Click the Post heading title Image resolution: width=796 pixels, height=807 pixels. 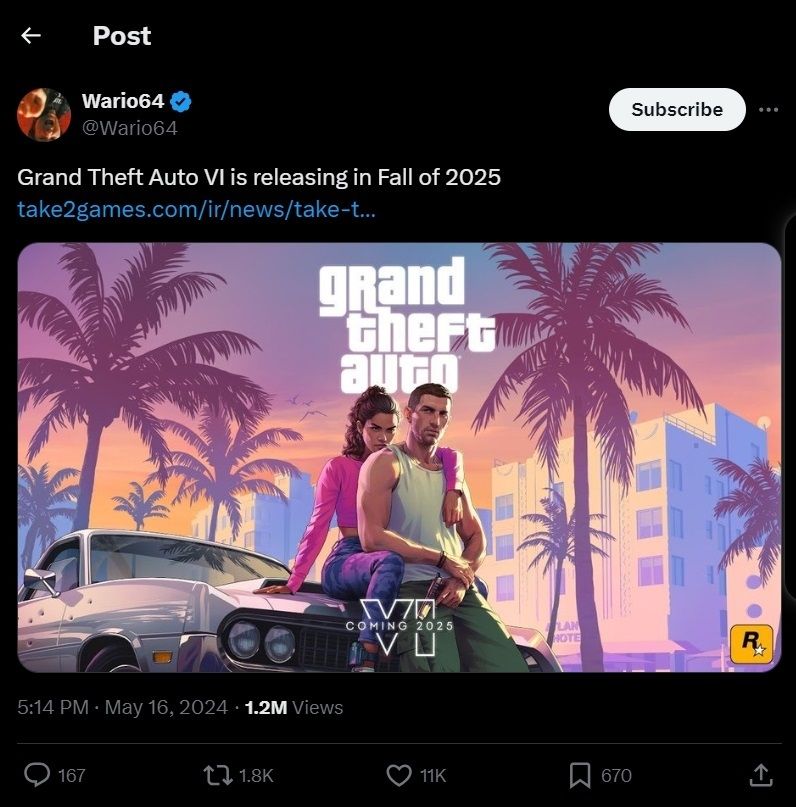coord(122,36)
